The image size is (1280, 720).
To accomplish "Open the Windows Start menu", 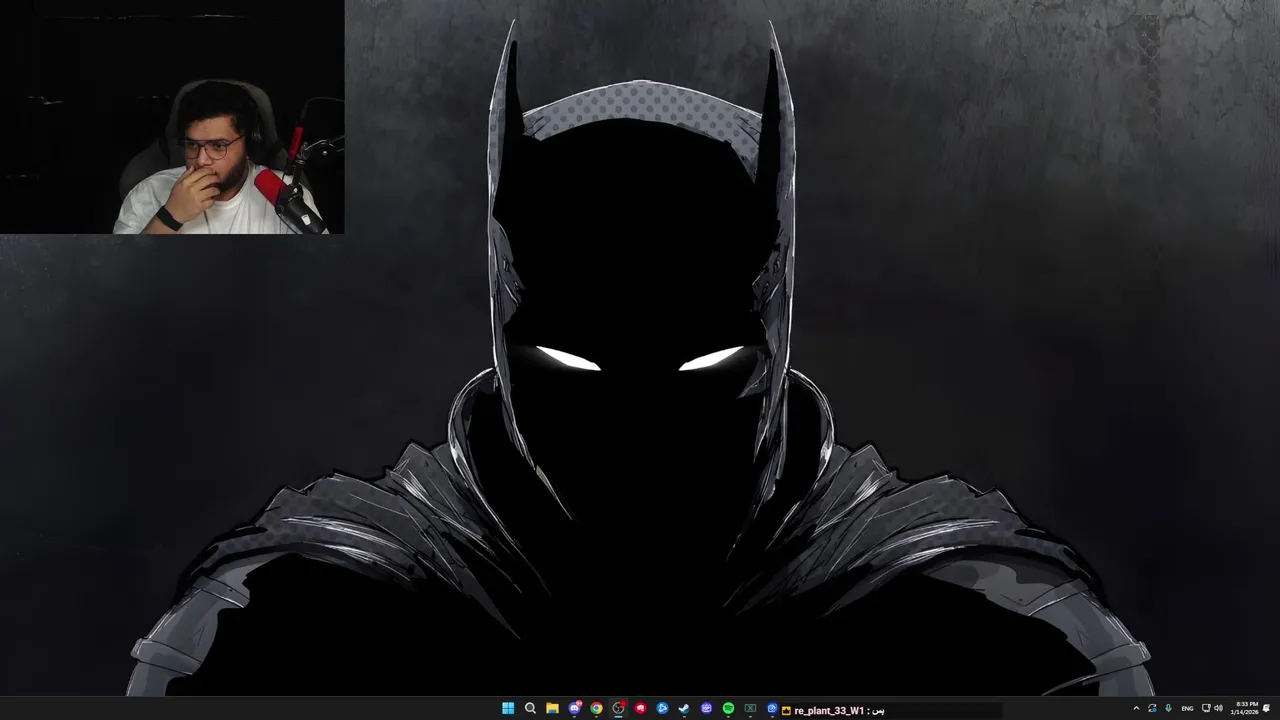I will click(x=508, y=709).
